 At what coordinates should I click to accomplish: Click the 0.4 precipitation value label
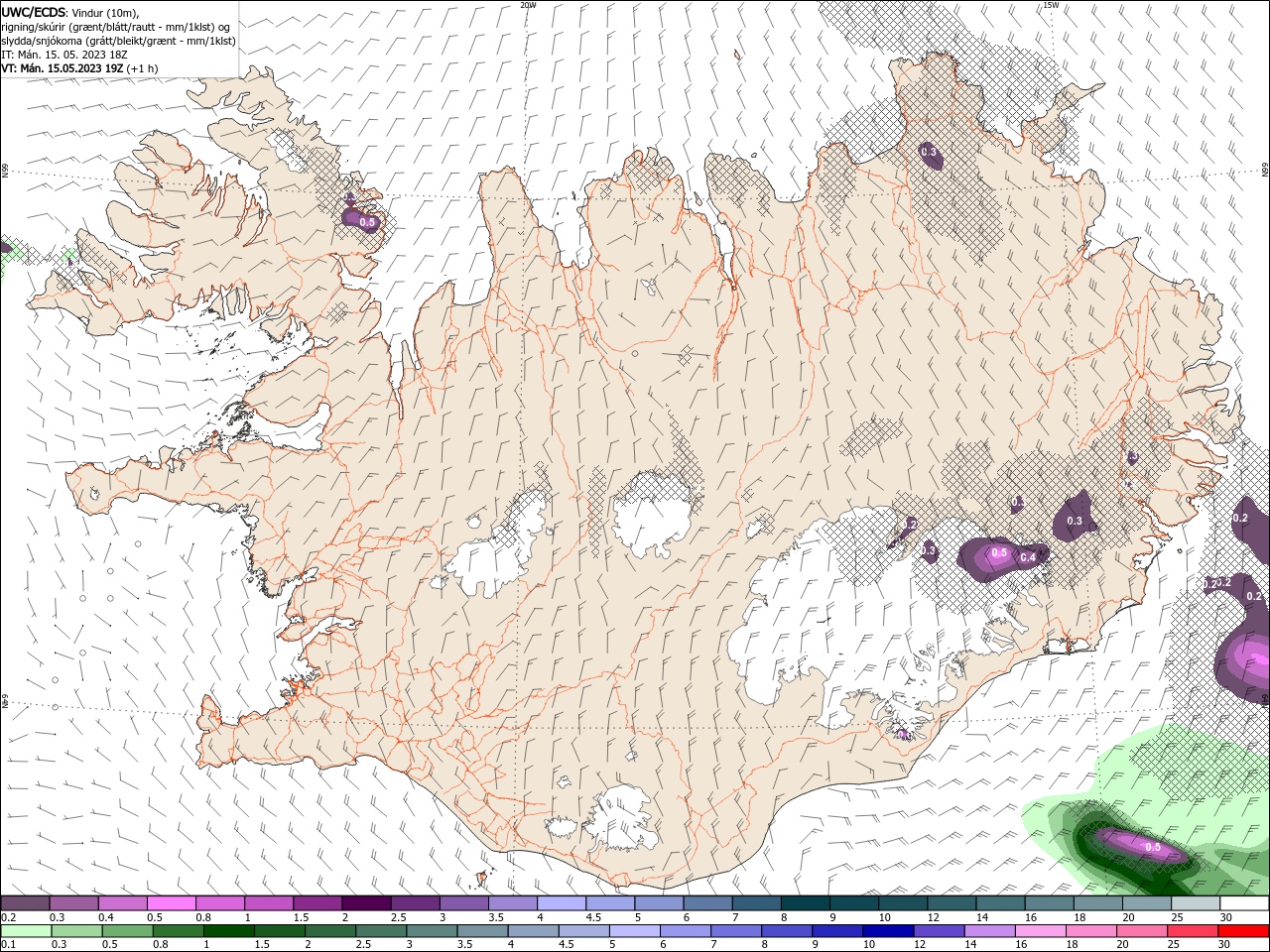1028,558
